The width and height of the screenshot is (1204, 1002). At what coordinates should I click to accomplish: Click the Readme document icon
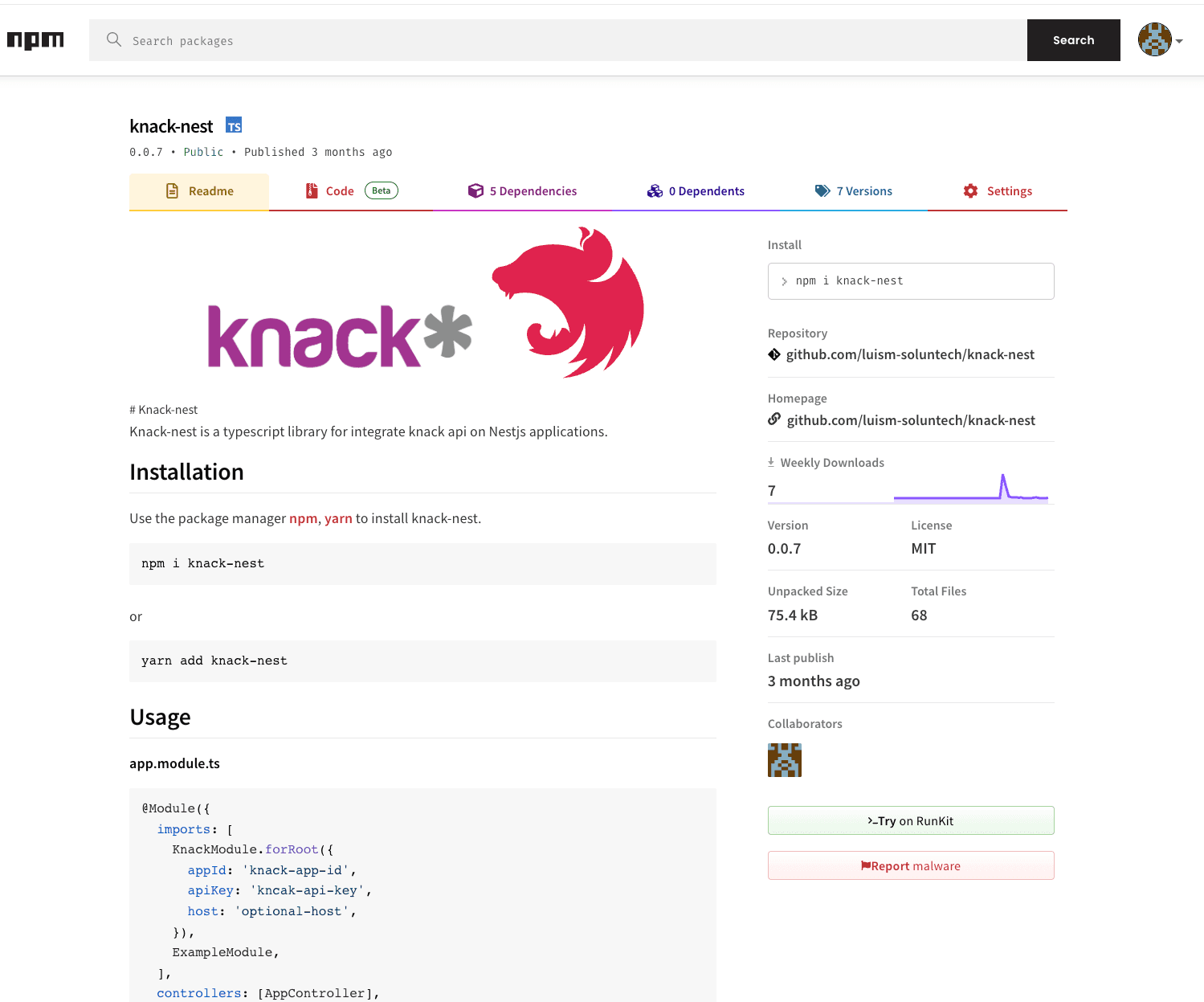pos(173,190)
